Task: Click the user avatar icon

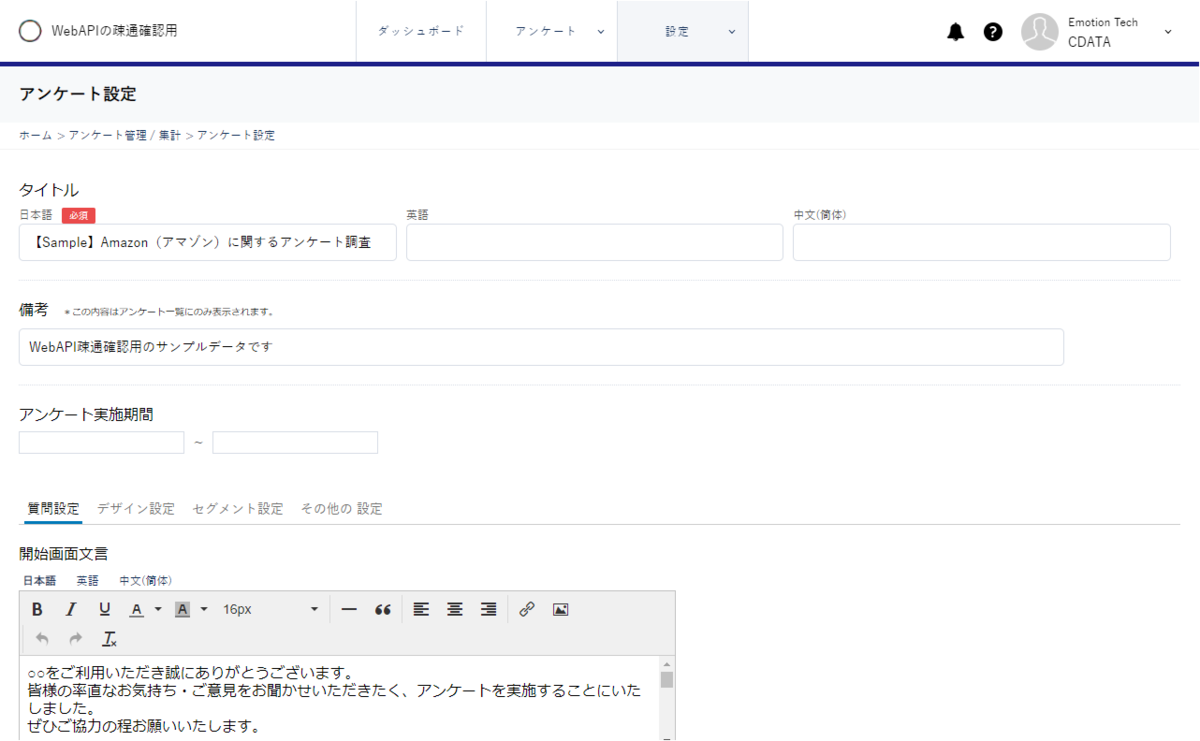Action: coord(1040,32)
